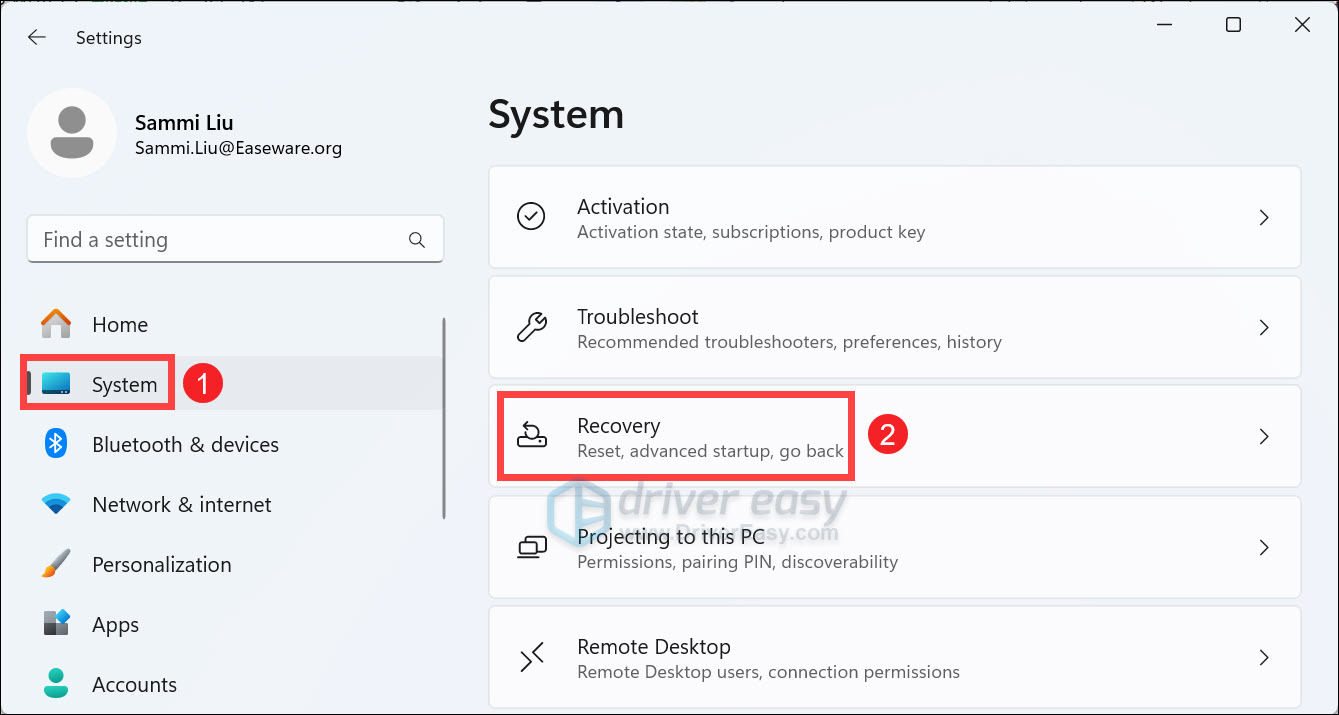The width and height of the screenshot is (1339, 715).
Task: Switch to Bluetooth & devices section
Action: 184,444
